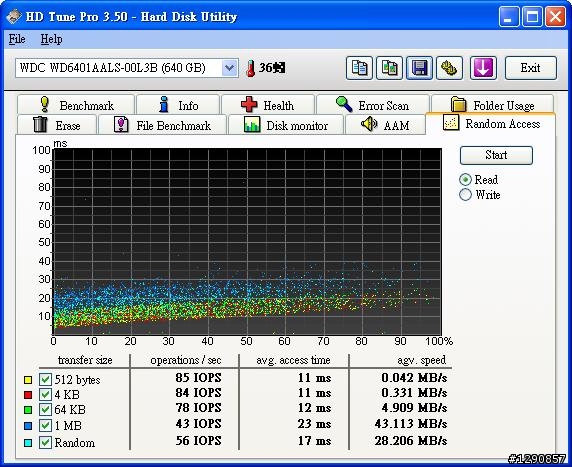Image resolution: width=572 pixels, height=467 pixels.
Task: Open the Error Scan magnifier tab
Action: pos(372,105)
